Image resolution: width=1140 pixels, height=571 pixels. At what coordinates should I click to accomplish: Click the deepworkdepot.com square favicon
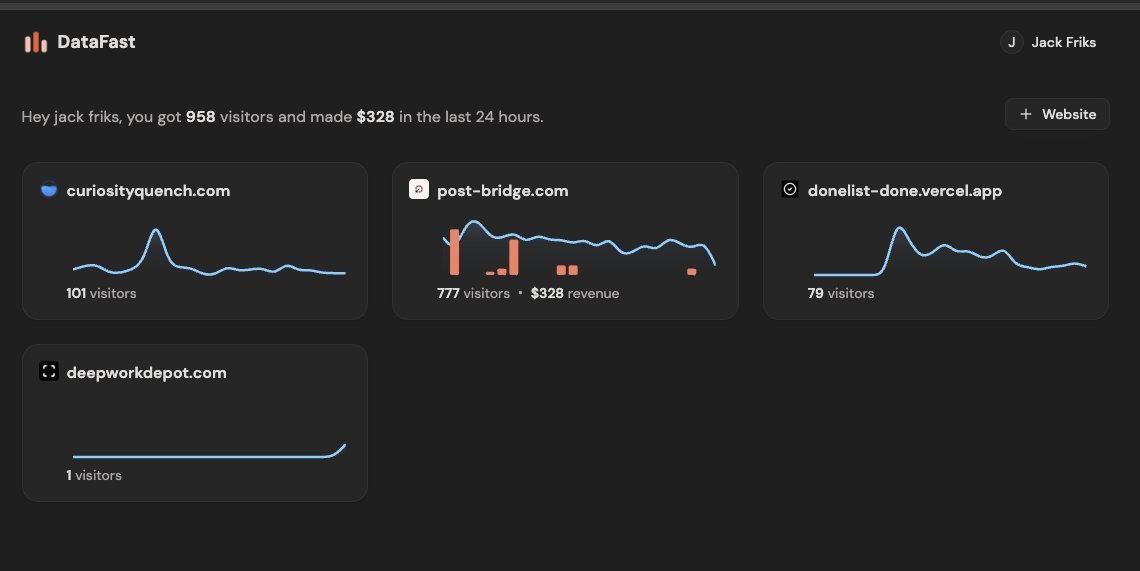point(48,372)
